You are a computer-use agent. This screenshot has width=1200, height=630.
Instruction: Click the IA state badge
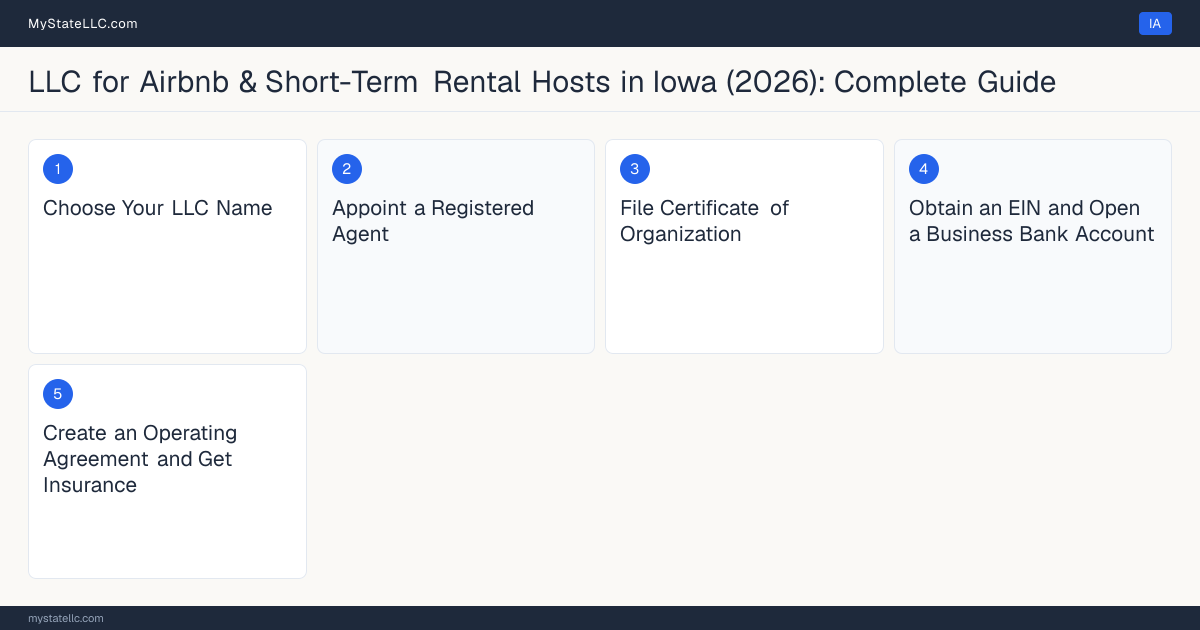pyautogui.click(x=1155, y=23)
